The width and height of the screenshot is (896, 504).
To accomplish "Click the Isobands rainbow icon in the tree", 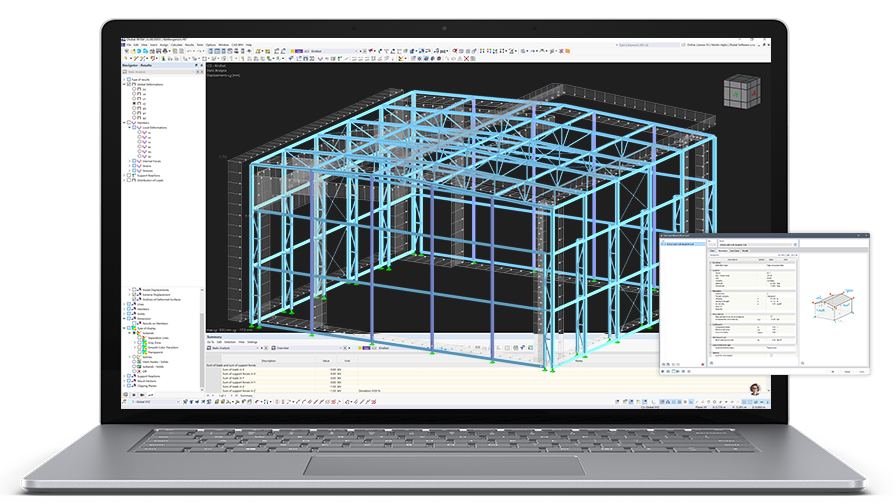I will point(139,333).
